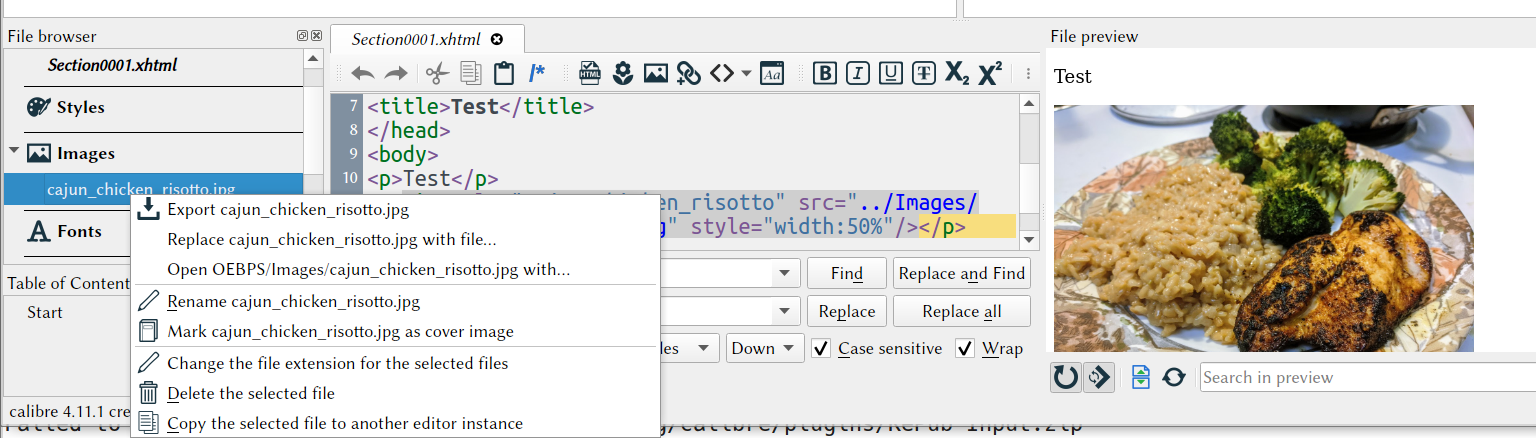The image size is (1536, 438).
Task: Open the tag insert dropdown arrow
Action: [x=746, y=74]
